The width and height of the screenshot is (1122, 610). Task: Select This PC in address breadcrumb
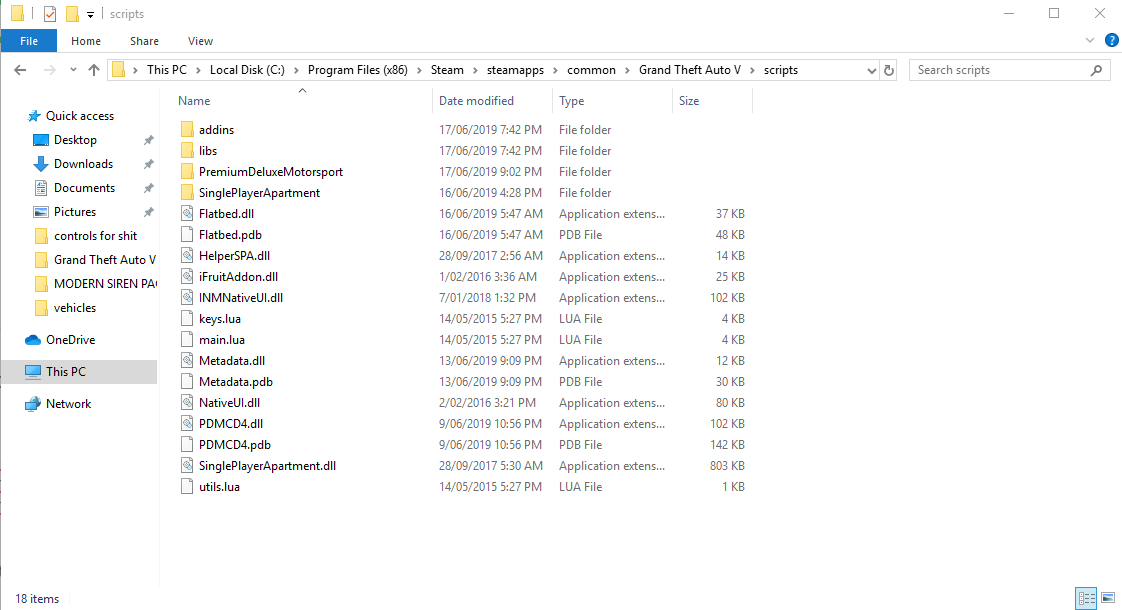coord(167,70)
